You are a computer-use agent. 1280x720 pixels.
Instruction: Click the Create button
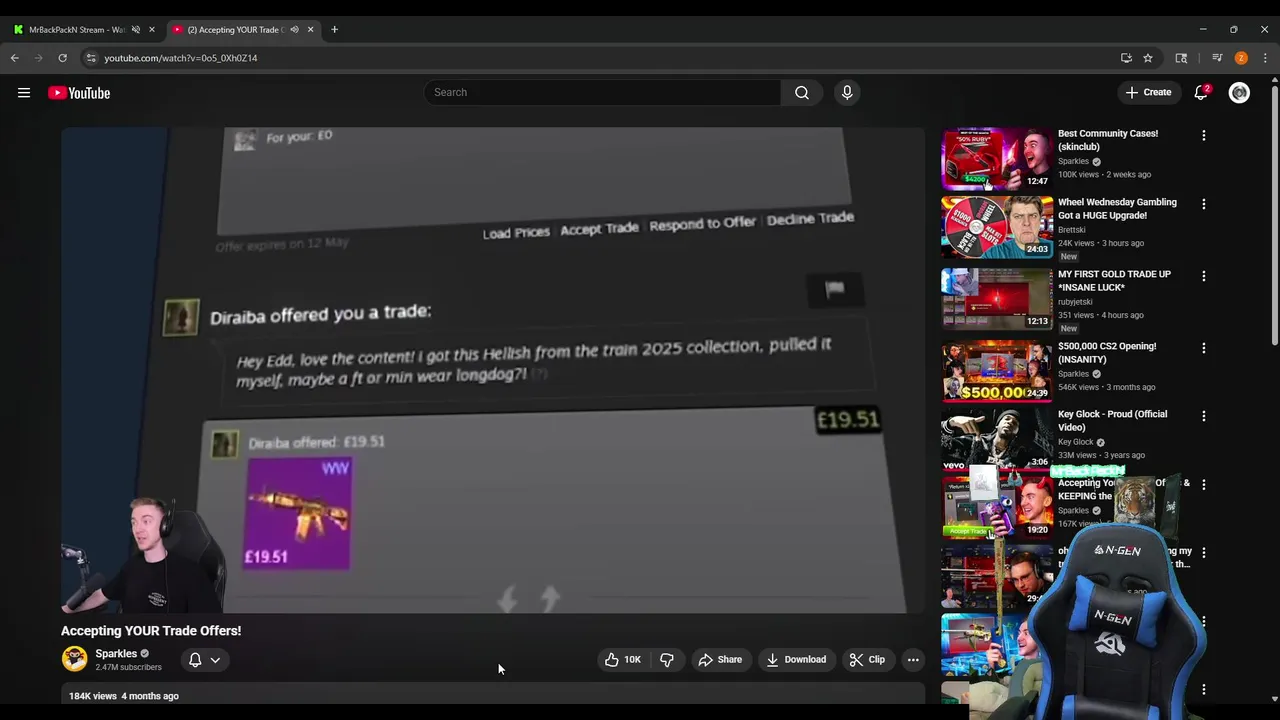1148,92
